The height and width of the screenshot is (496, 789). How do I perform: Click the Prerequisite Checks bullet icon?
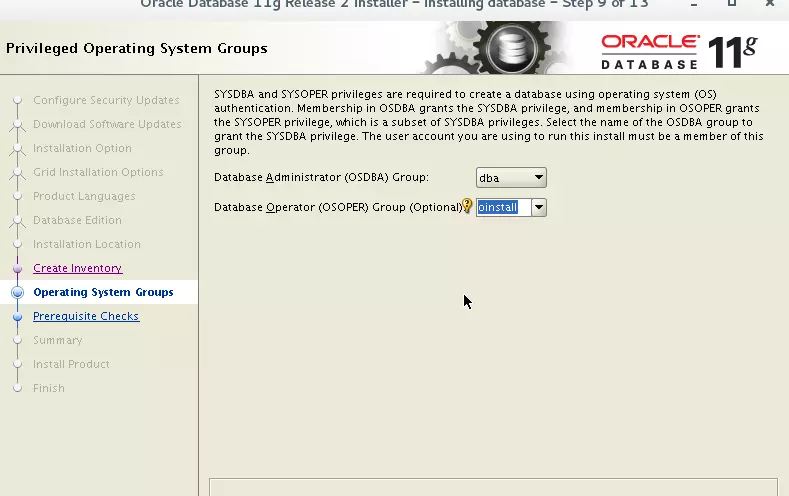click(18, 316)
